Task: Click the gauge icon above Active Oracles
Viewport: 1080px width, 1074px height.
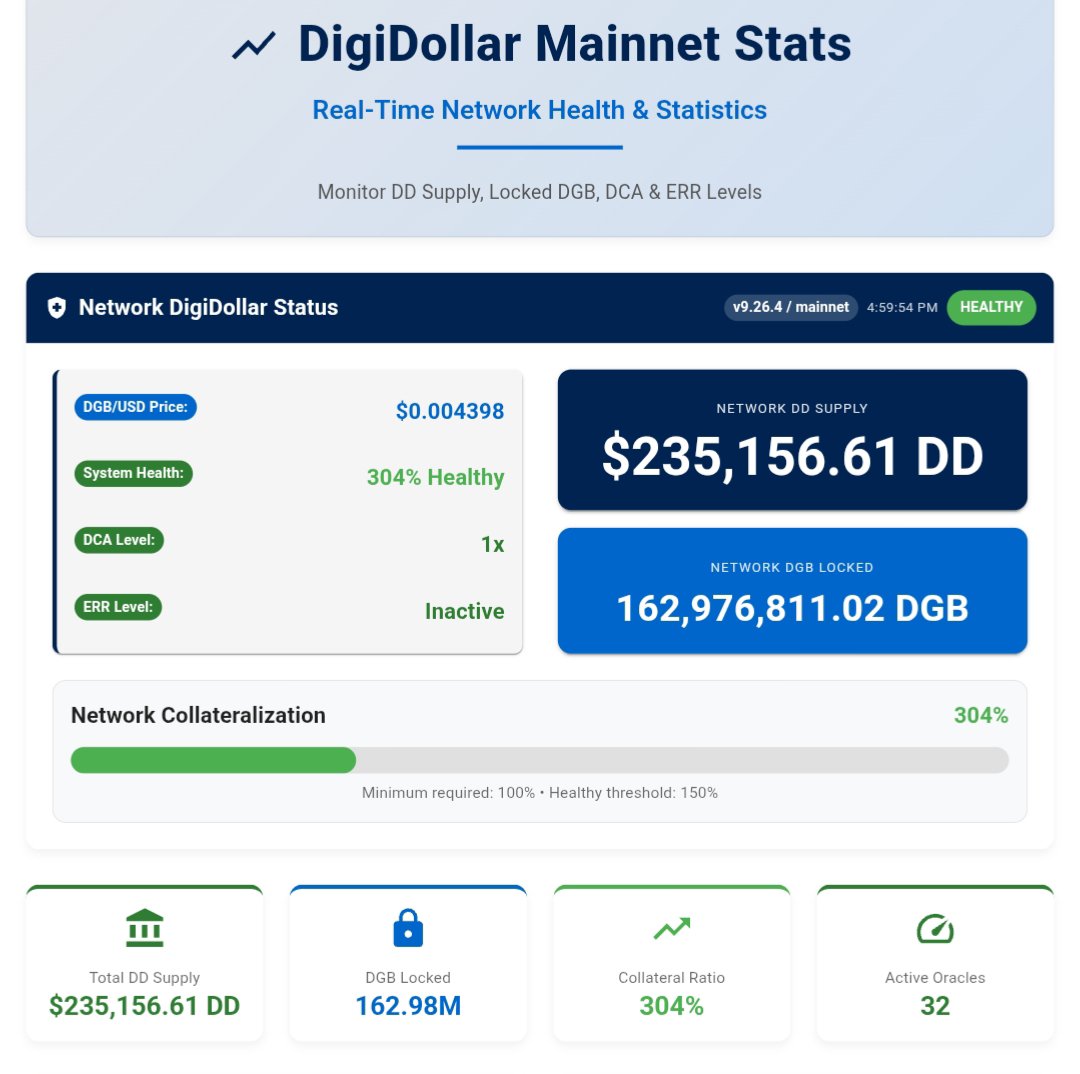Action: [x=935, y=928]
